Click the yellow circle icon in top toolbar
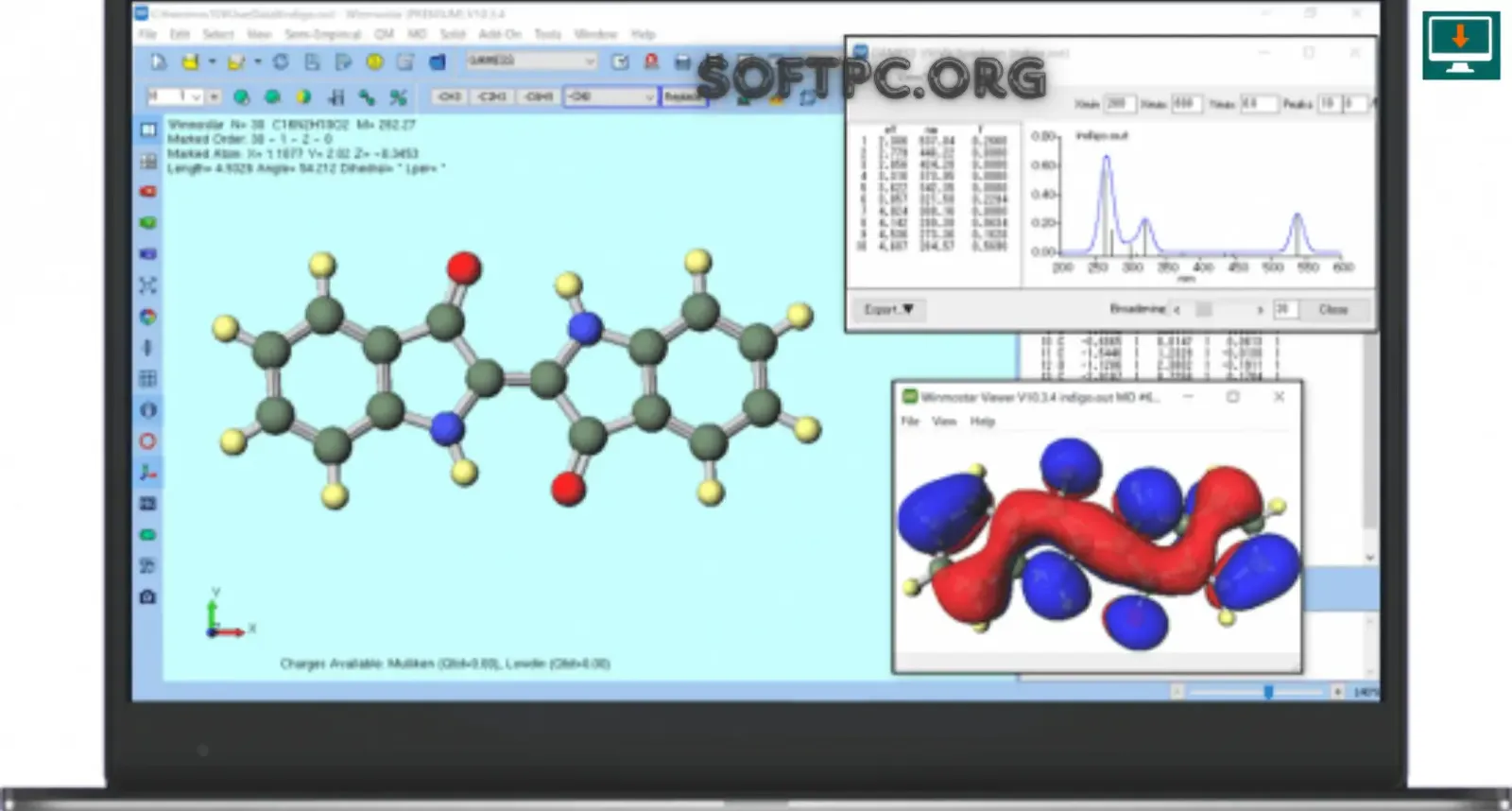1512x811 pixels. tap(375, 62)
